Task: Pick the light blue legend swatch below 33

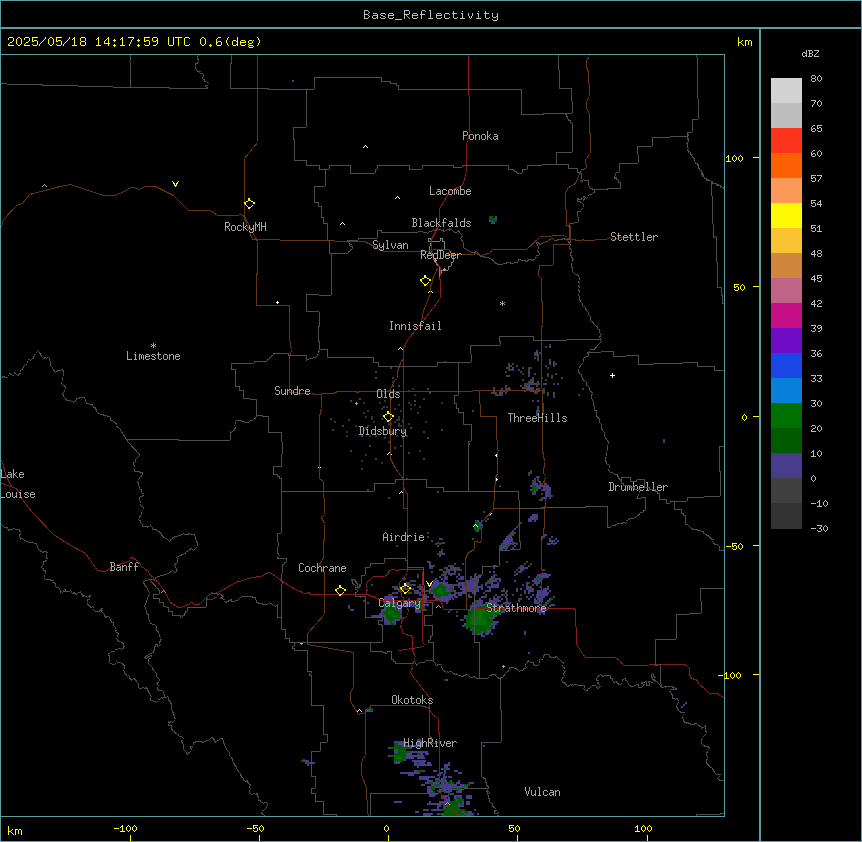Action: [786, 390]
